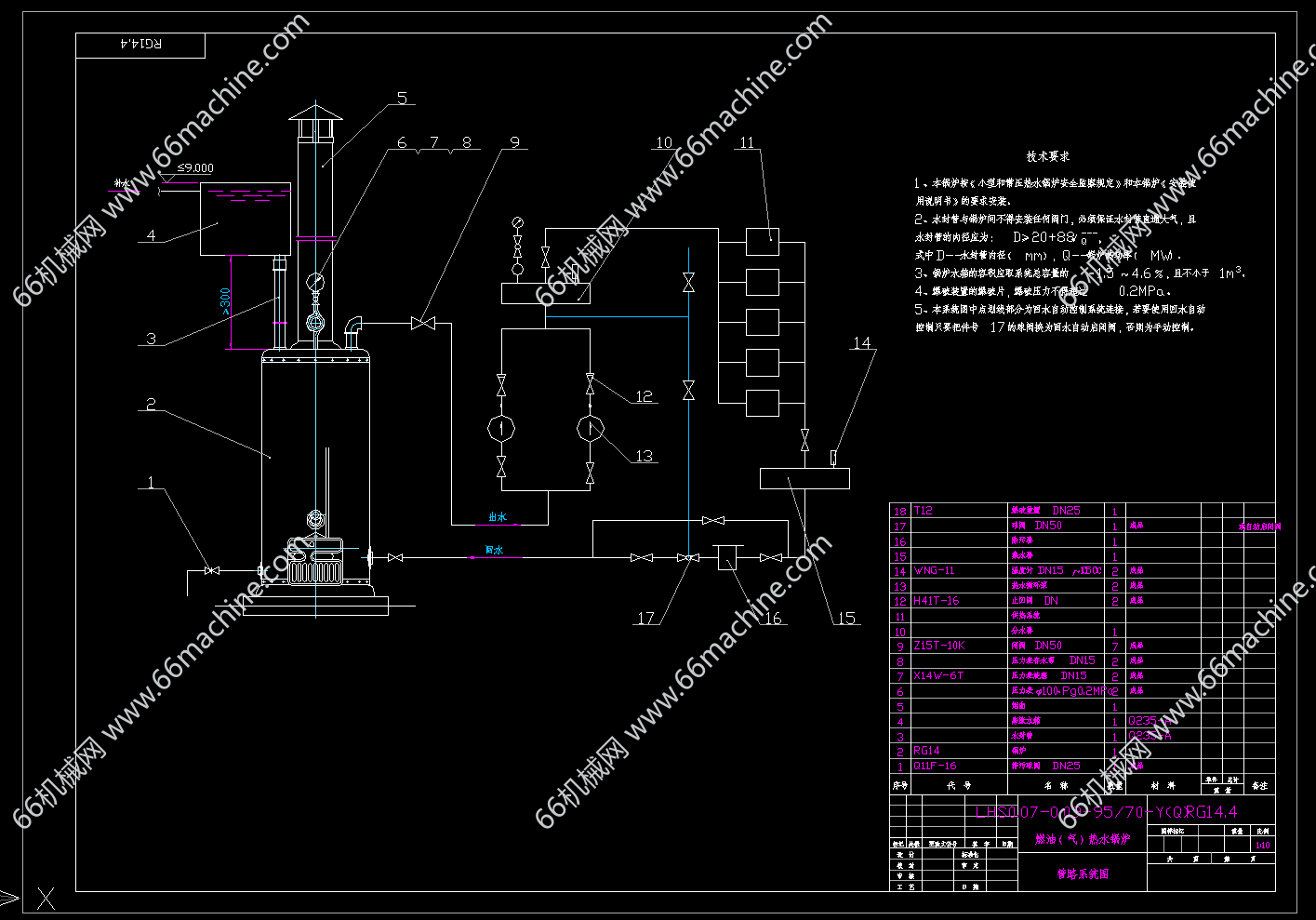Select the water distributor box at callout 10
Screen dimensions: 1316x920
545,293
